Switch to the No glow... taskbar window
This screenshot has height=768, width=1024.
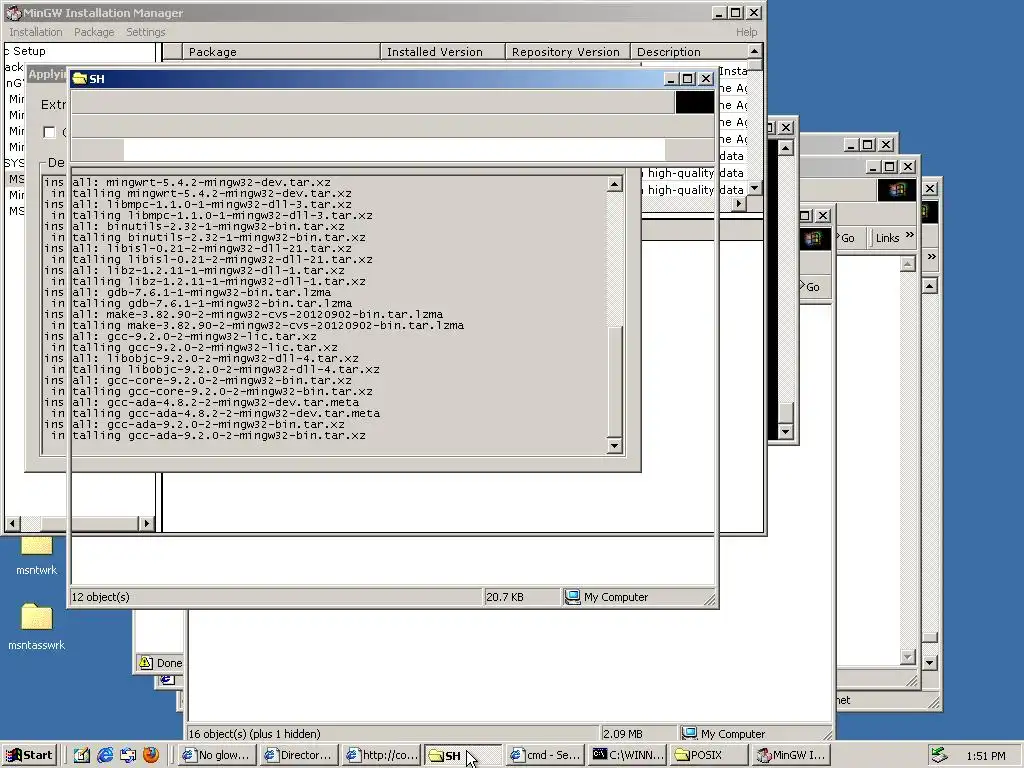pyautogui.click(x=216, y=755)
